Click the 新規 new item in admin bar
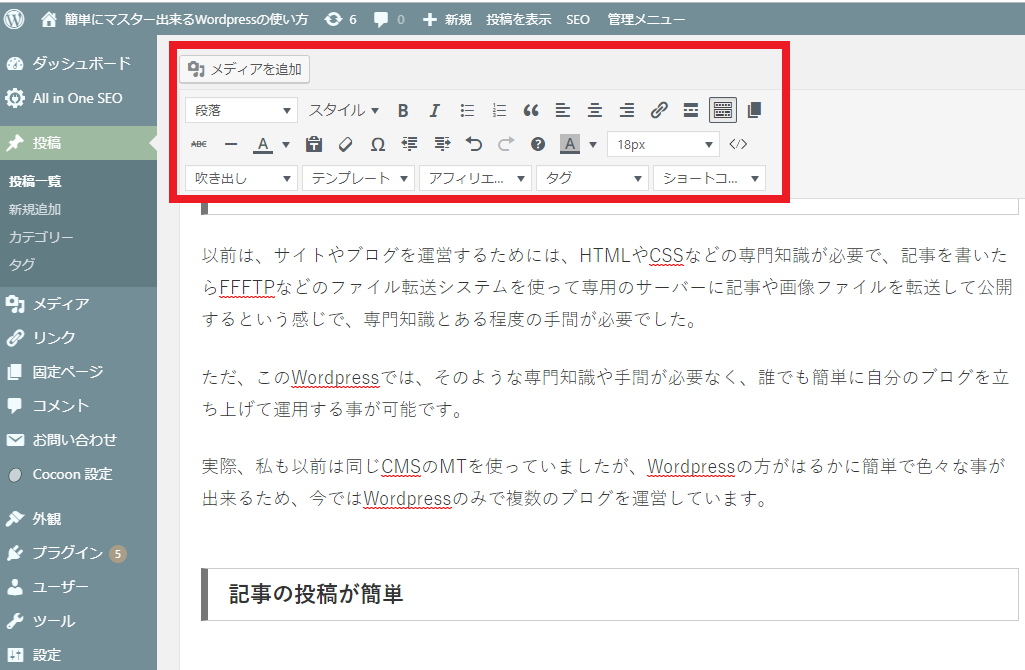This screenshot has height=670, width=1025. click(x=447, y=20)
